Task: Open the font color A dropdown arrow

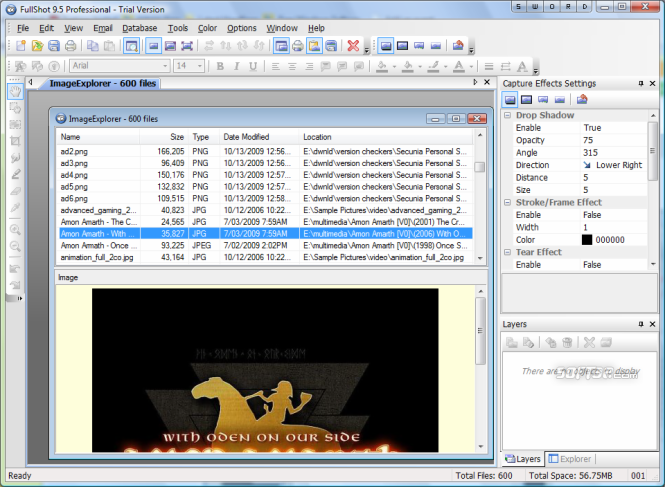Action: (x=471, y=67)
